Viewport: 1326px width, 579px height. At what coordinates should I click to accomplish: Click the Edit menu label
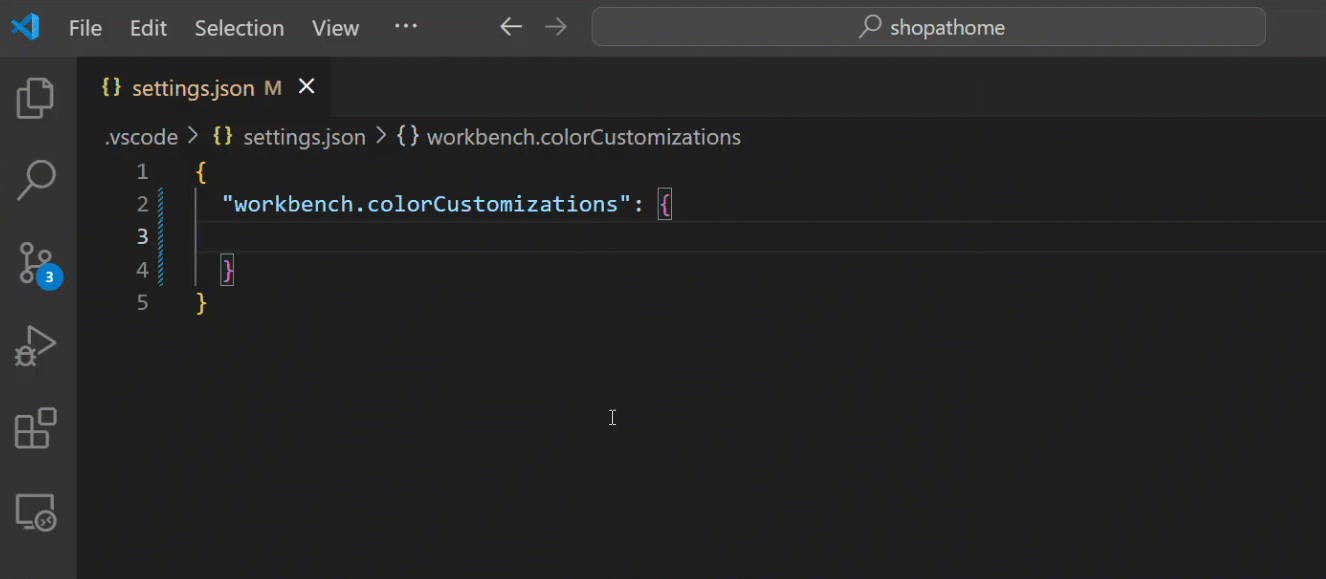point(148,27)
